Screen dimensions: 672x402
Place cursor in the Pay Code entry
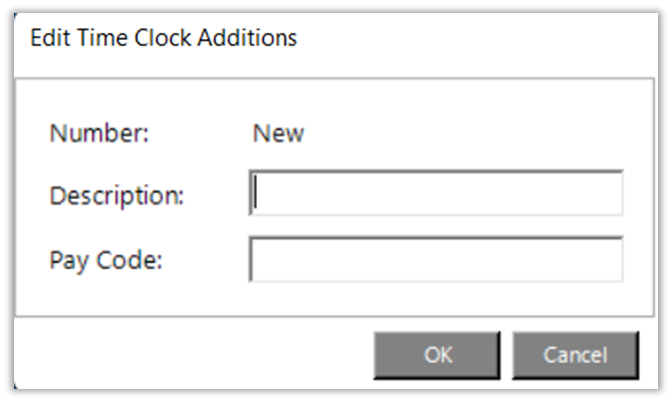(x=436, y=260)
